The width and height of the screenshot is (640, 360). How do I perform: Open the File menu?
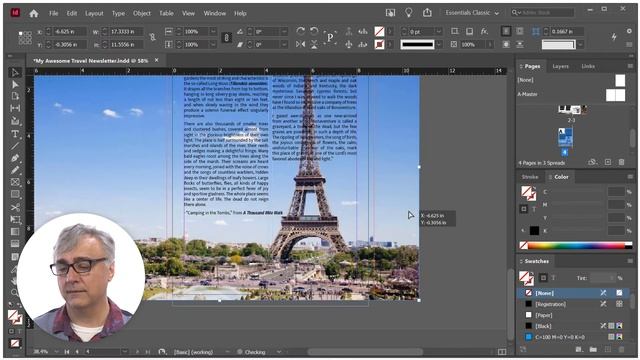click(x=53, y=13)
